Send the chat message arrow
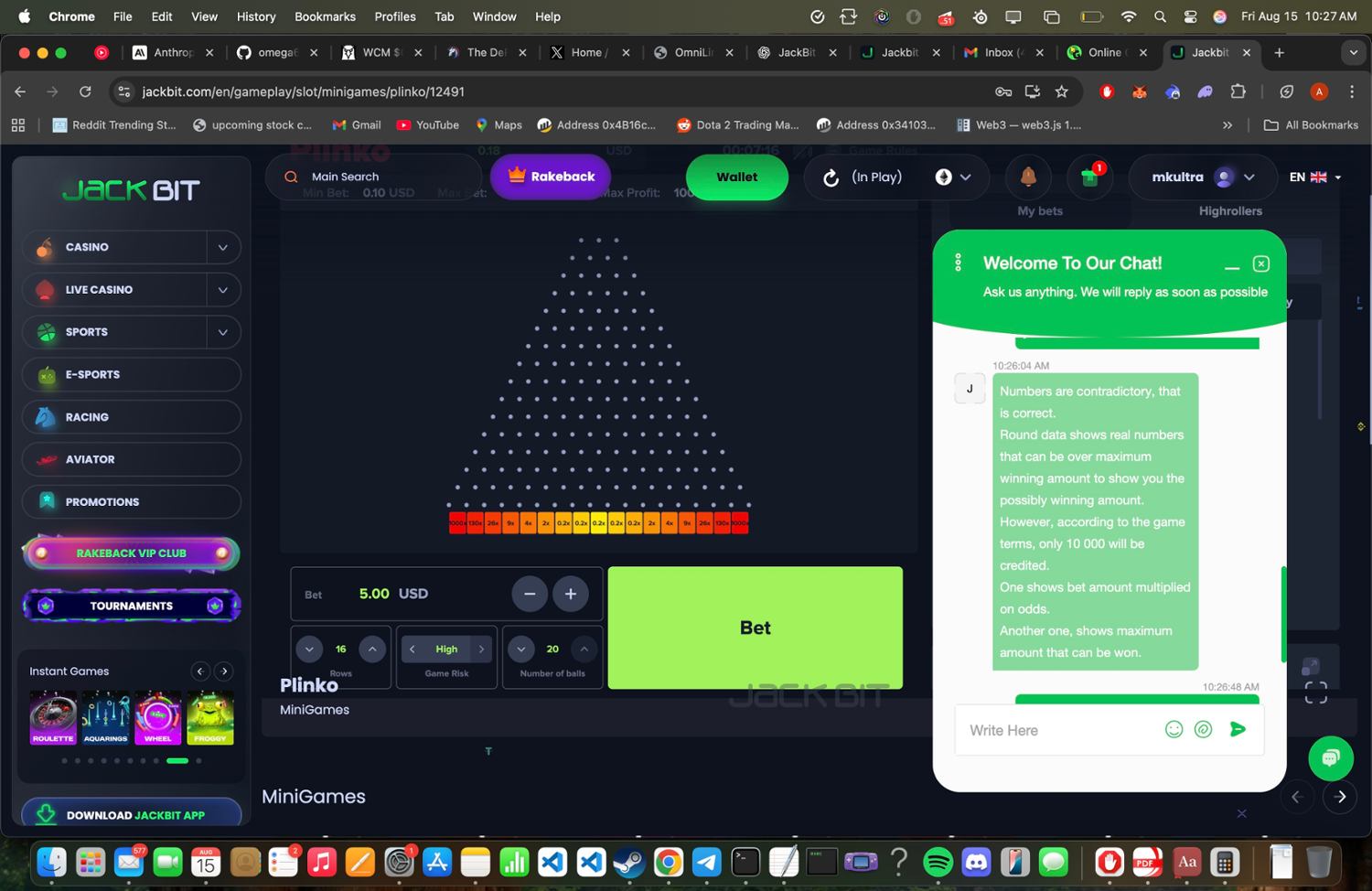Viewport: 1372px width, 891px height. coord(1238,729)
